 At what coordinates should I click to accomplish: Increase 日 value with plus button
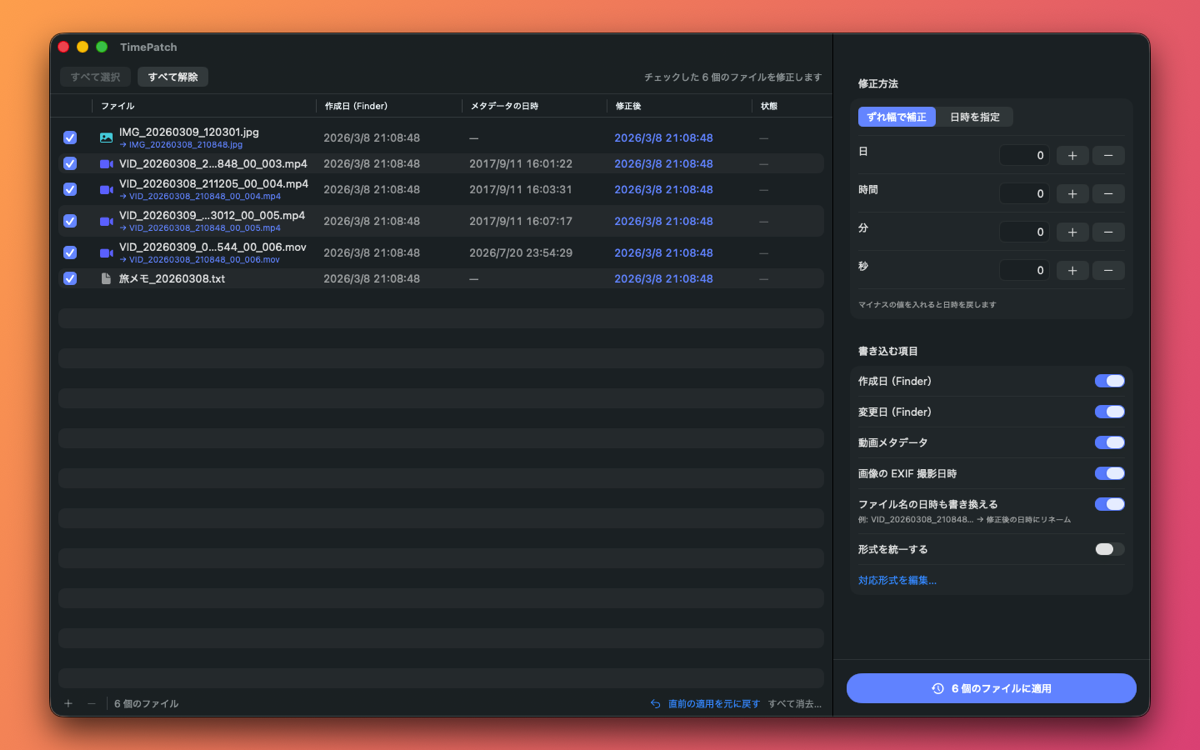pyautogui.click(x=1072, y=156)
